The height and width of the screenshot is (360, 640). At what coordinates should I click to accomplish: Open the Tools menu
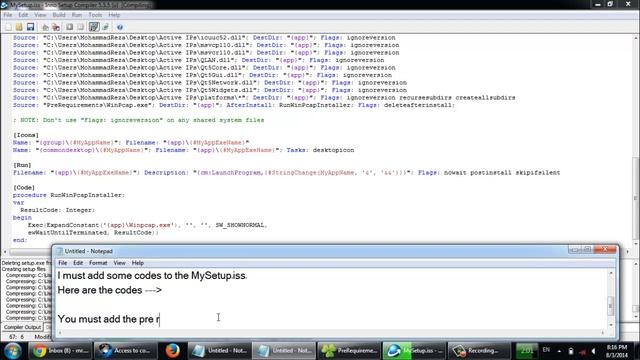[95, 15]
